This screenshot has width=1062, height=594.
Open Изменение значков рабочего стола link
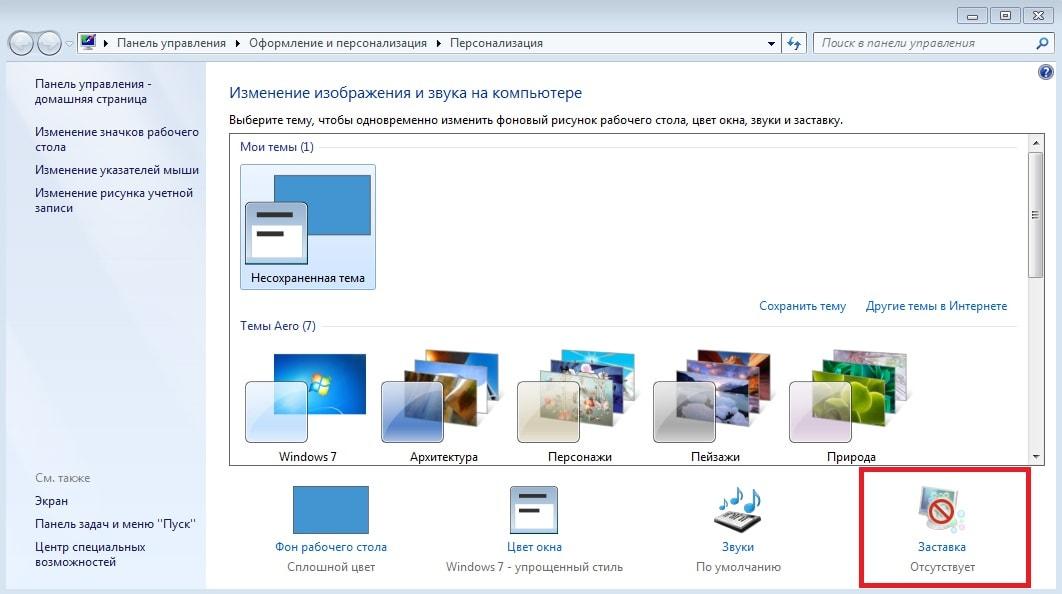(116, 140)
